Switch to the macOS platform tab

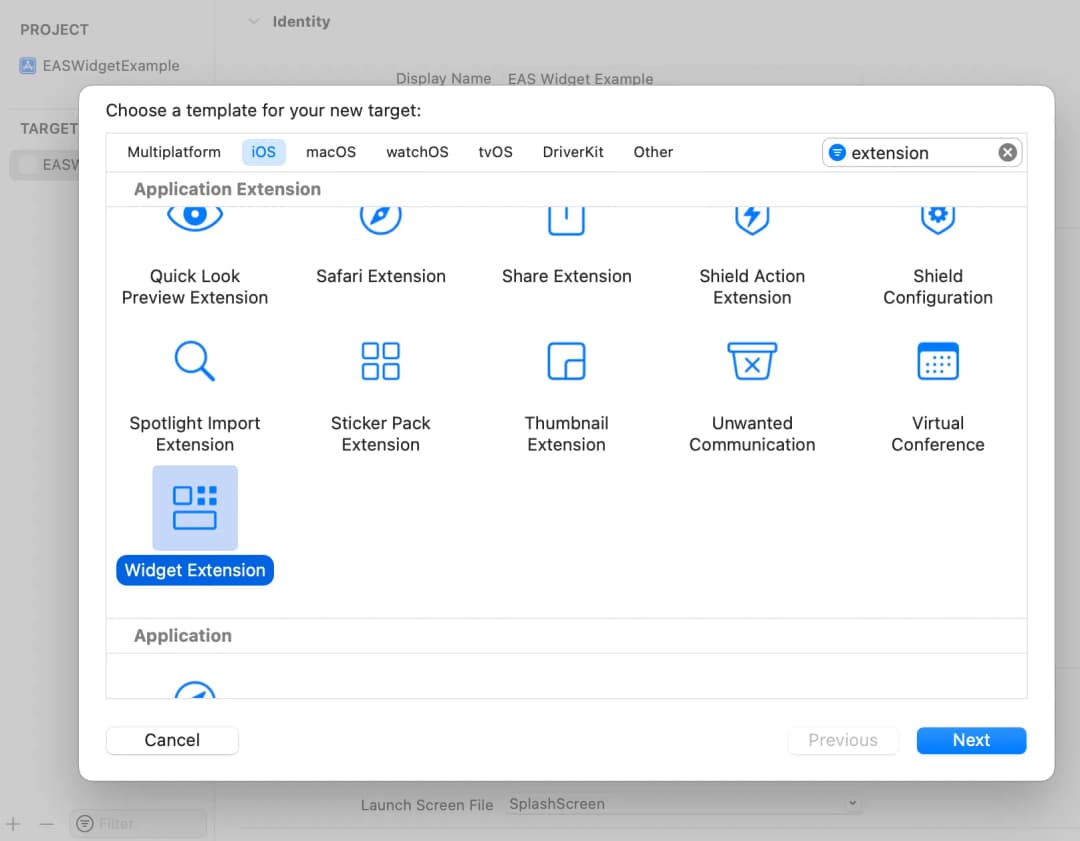pyautogui.click(x=331, y=152)
